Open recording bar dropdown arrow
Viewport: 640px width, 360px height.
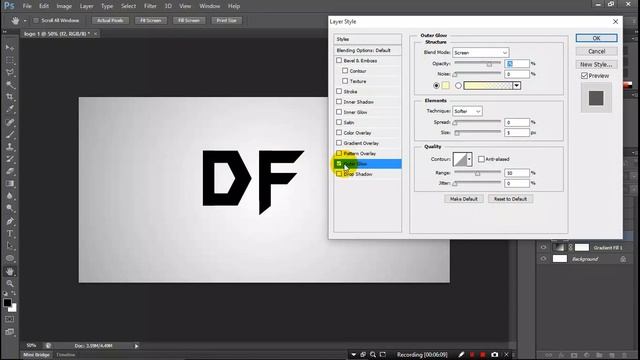click(353, 355)
